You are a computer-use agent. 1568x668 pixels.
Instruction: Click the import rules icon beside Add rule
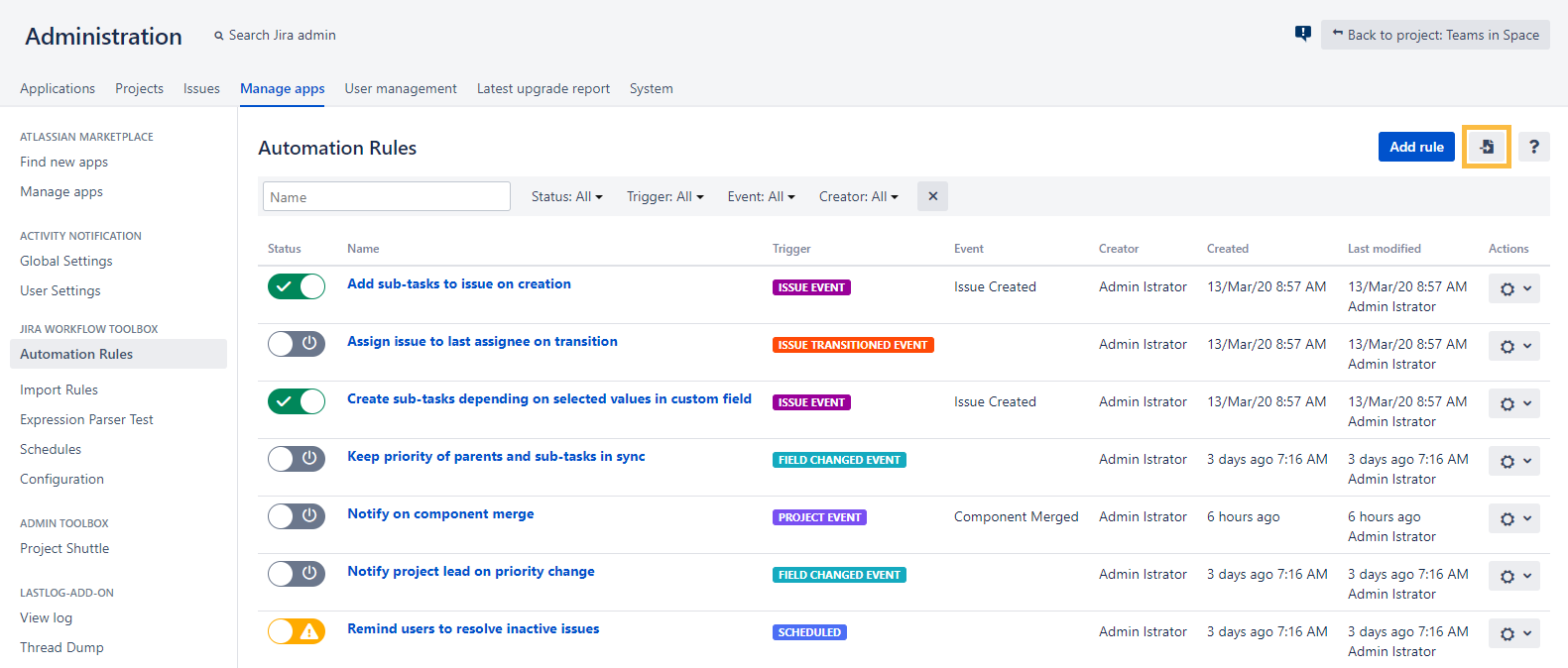click(x=1486, y=147)
